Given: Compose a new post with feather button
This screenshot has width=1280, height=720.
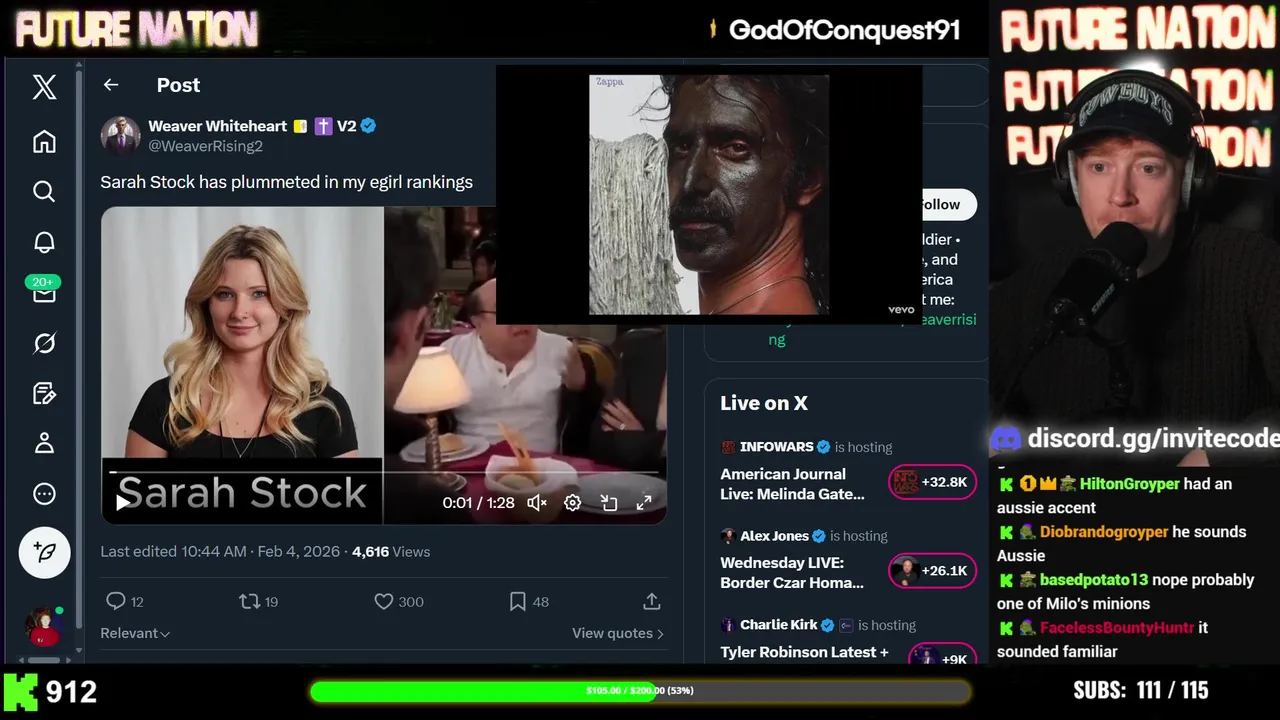Looking at the screenshot, I should (44, 552).
